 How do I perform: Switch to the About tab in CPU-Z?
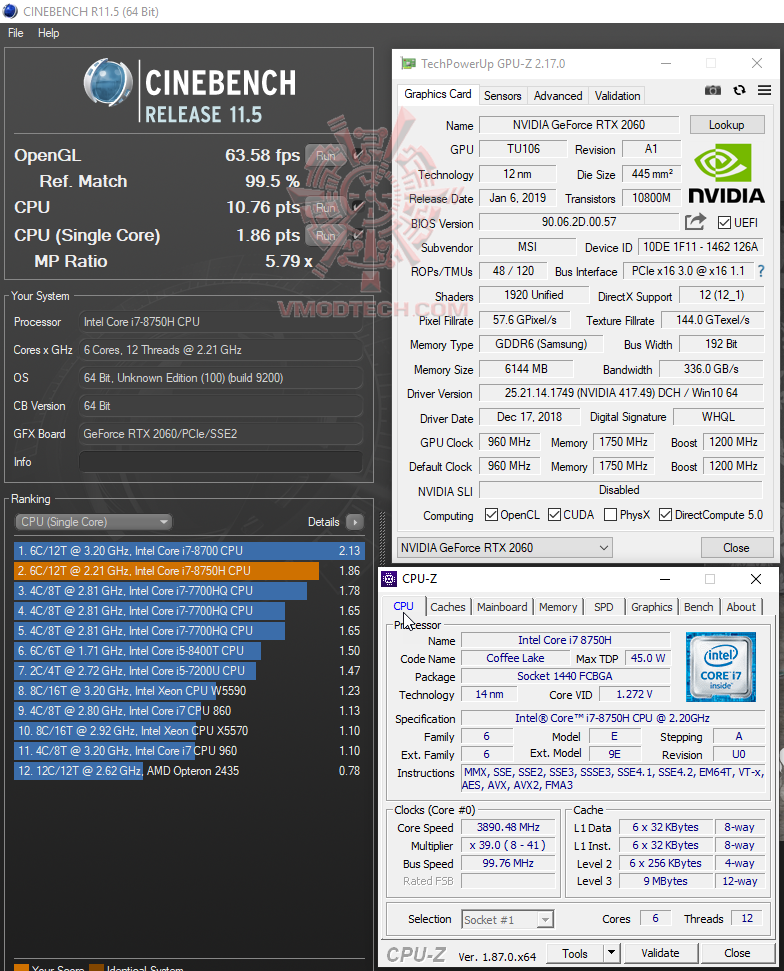[x=741, y=607]
